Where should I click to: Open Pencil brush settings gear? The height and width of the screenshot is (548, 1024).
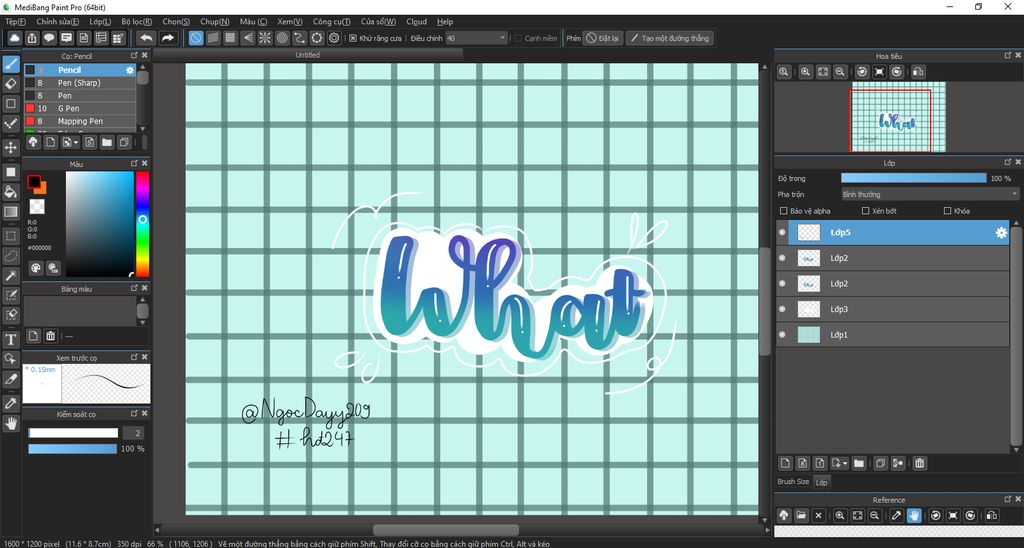tap(130, 70)
